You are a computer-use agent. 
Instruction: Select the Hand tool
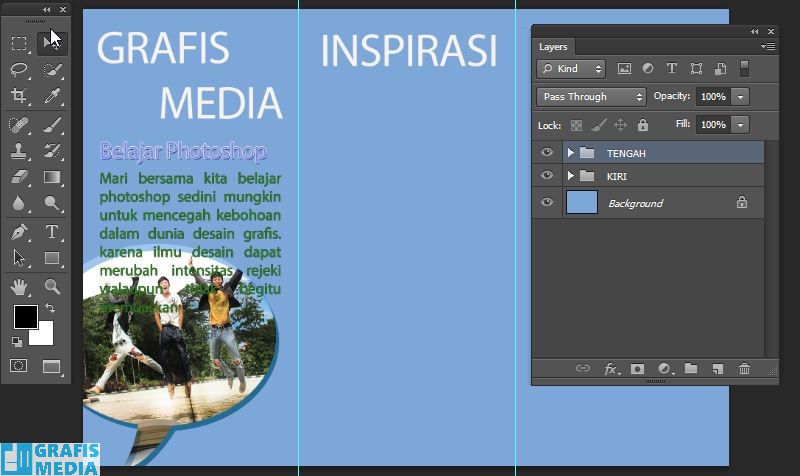point(19,287)
